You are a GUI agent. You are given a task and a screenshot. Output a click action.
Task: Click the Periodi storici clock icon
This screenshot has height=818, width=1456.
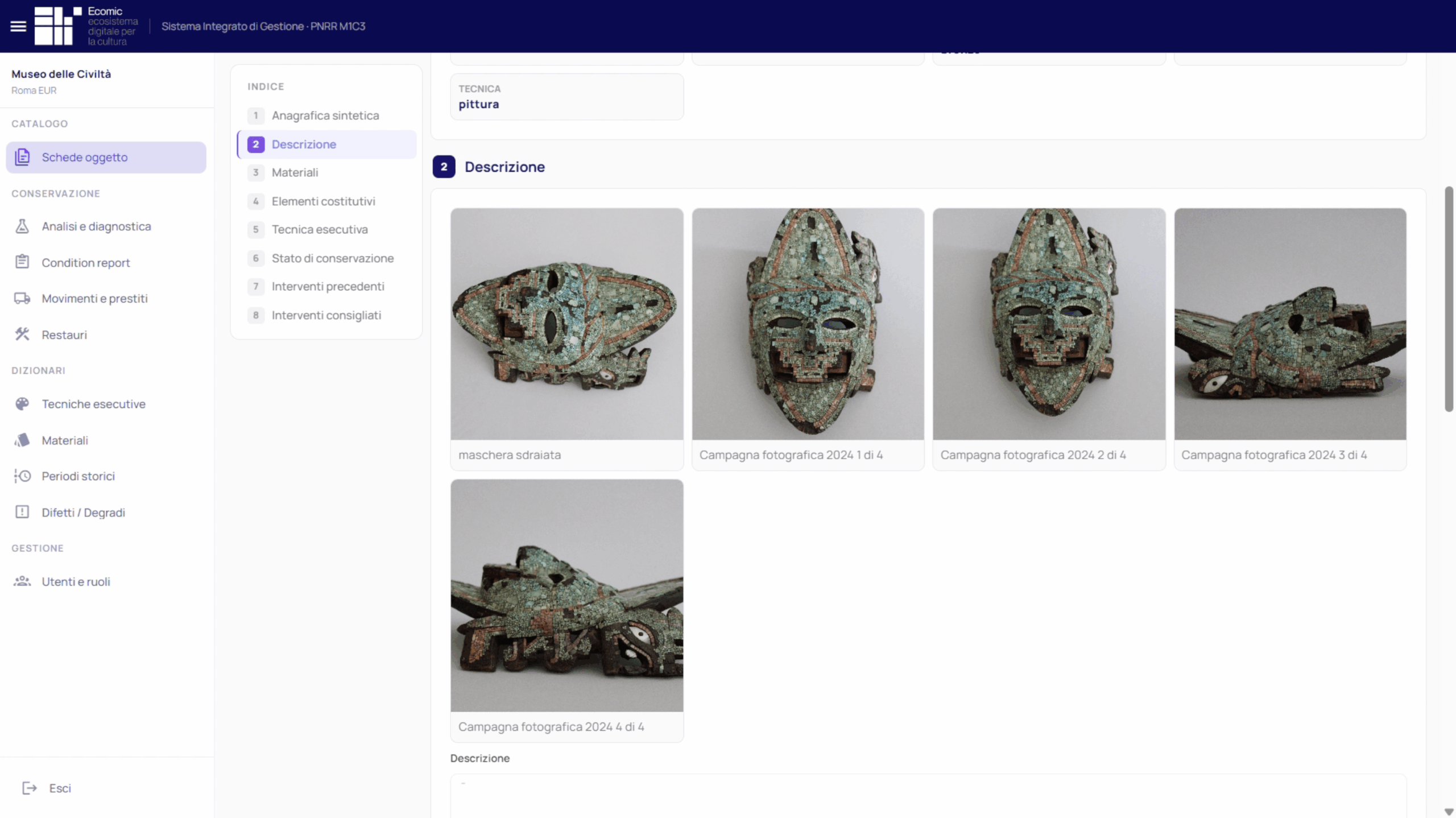[x=22, y=476]
